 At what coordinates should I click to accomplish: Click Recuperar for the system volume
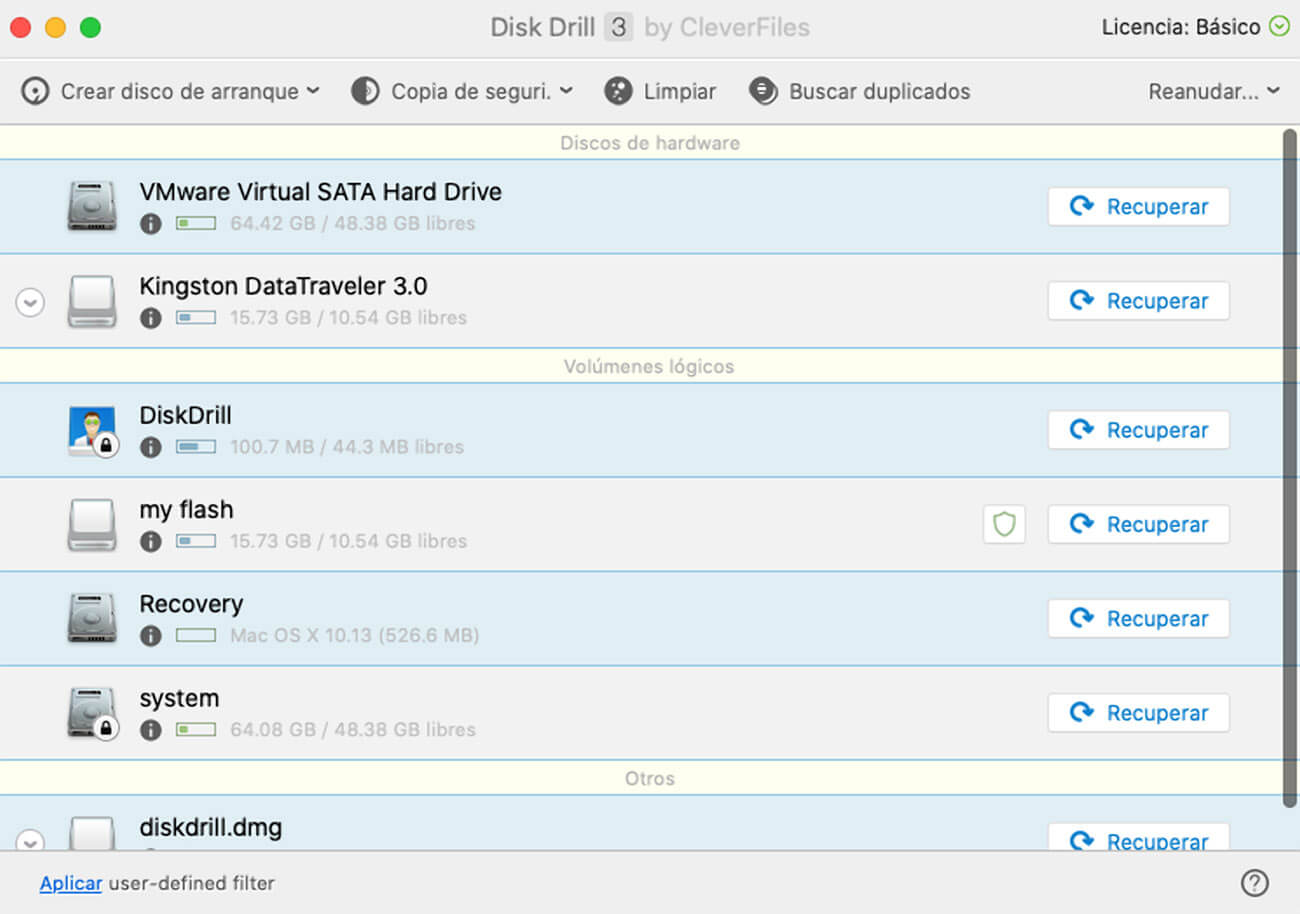[1138, 713]
